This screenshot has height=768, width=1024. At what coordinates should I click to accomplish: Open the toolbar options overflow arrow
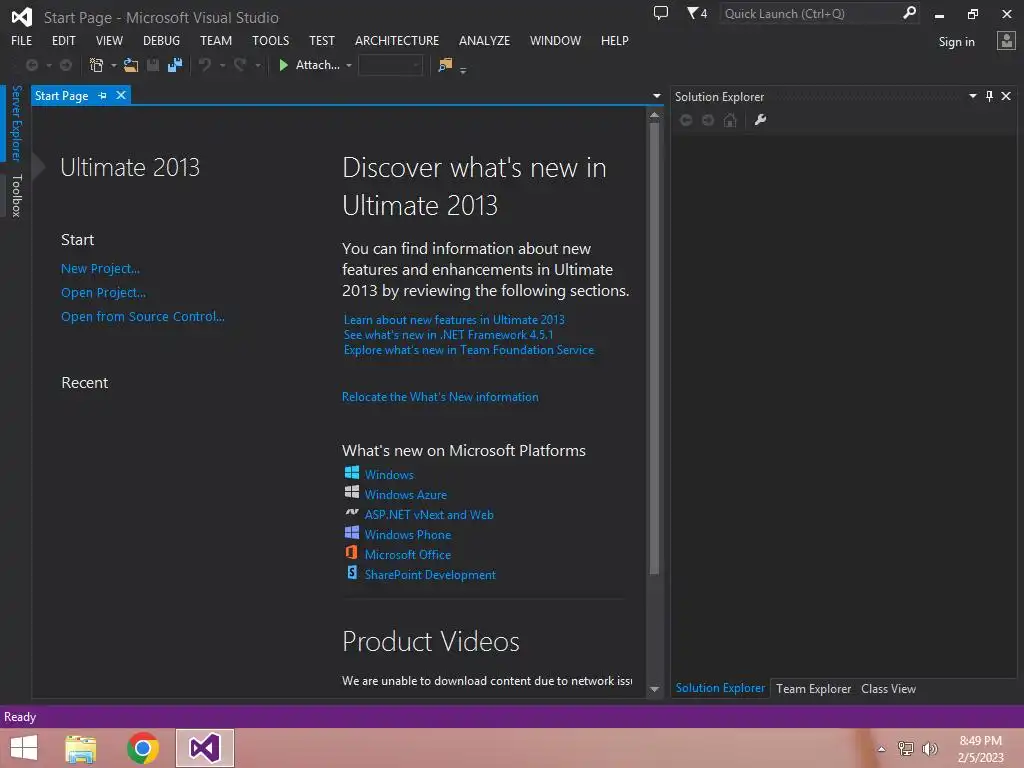coord(463,70)
